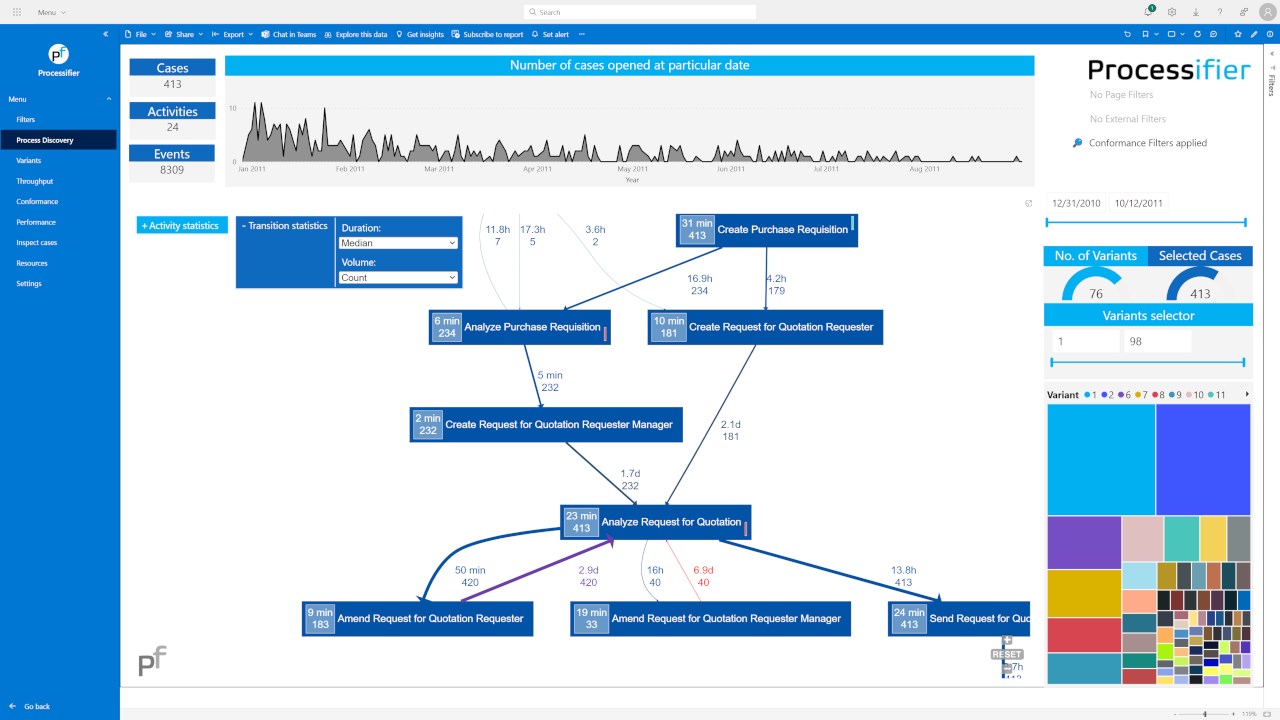The height and width of the screenshot is (720, 1280).
Task: Click the zoom out minus in status bar
Action: point(1177,714)
